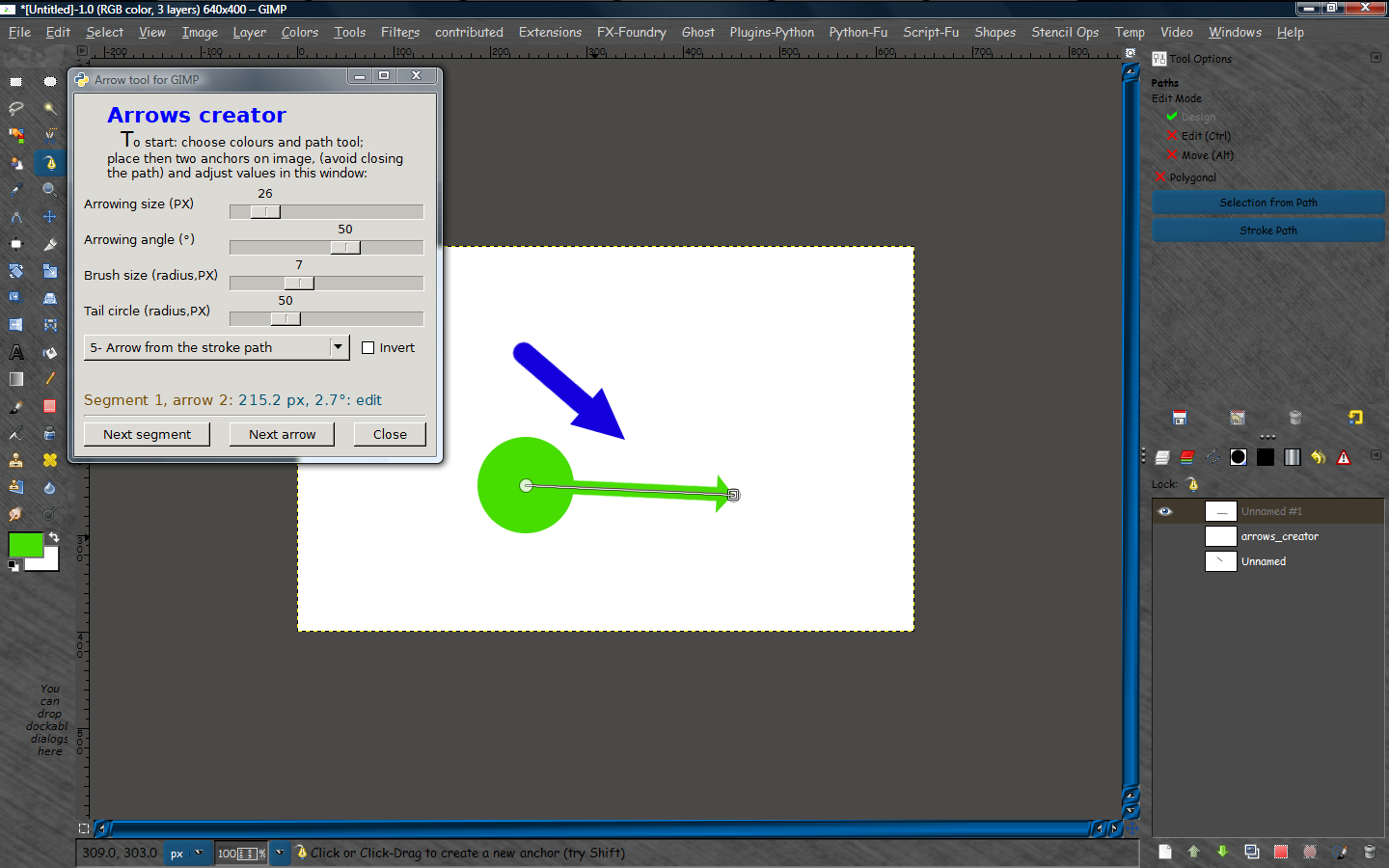Toggle visibility of Unnamed #1 layer
Image resolution: width=1389 pixels, height=868 pixels.
coord(1165,511)
